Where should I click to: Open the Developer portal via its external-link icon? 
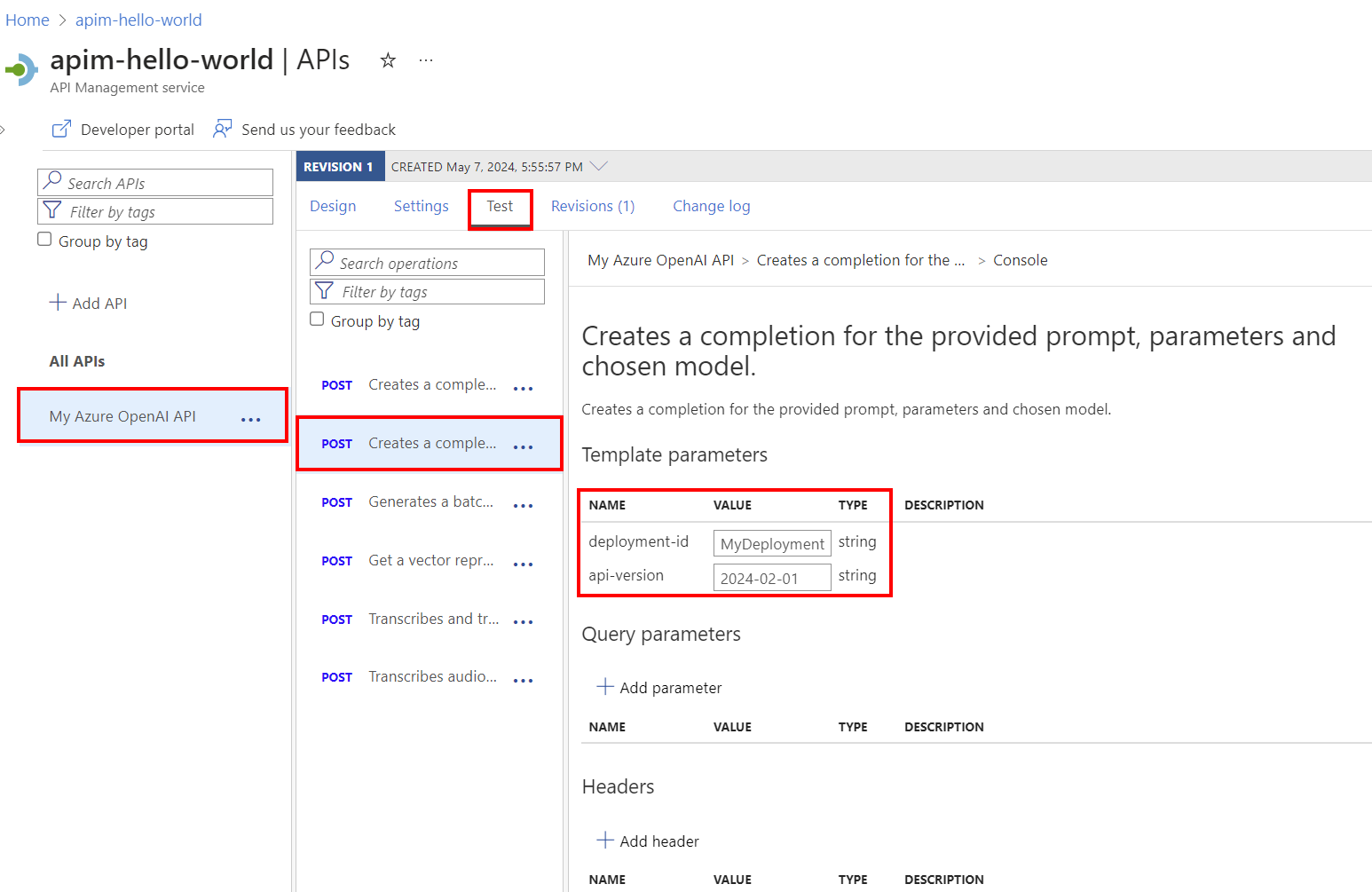click(60, 129)
